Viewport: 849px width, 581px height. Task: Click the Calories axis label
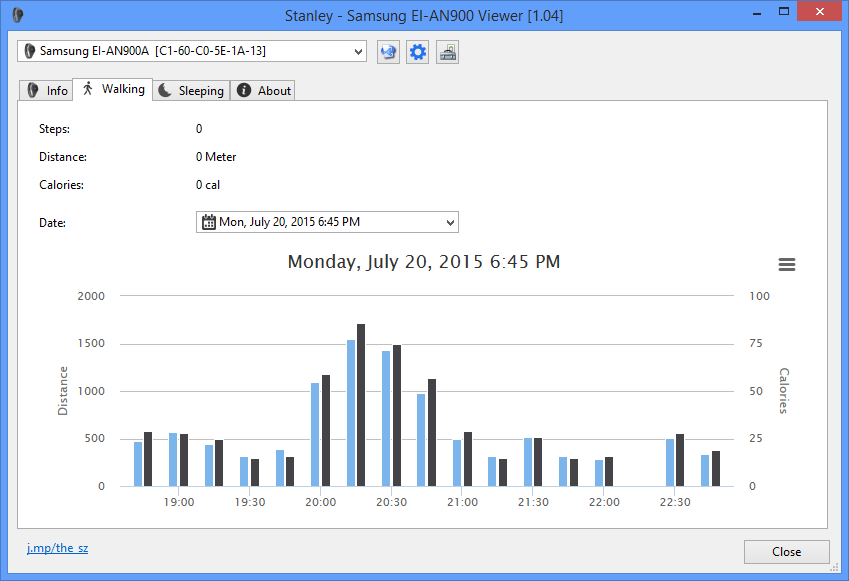click(784, 391)
